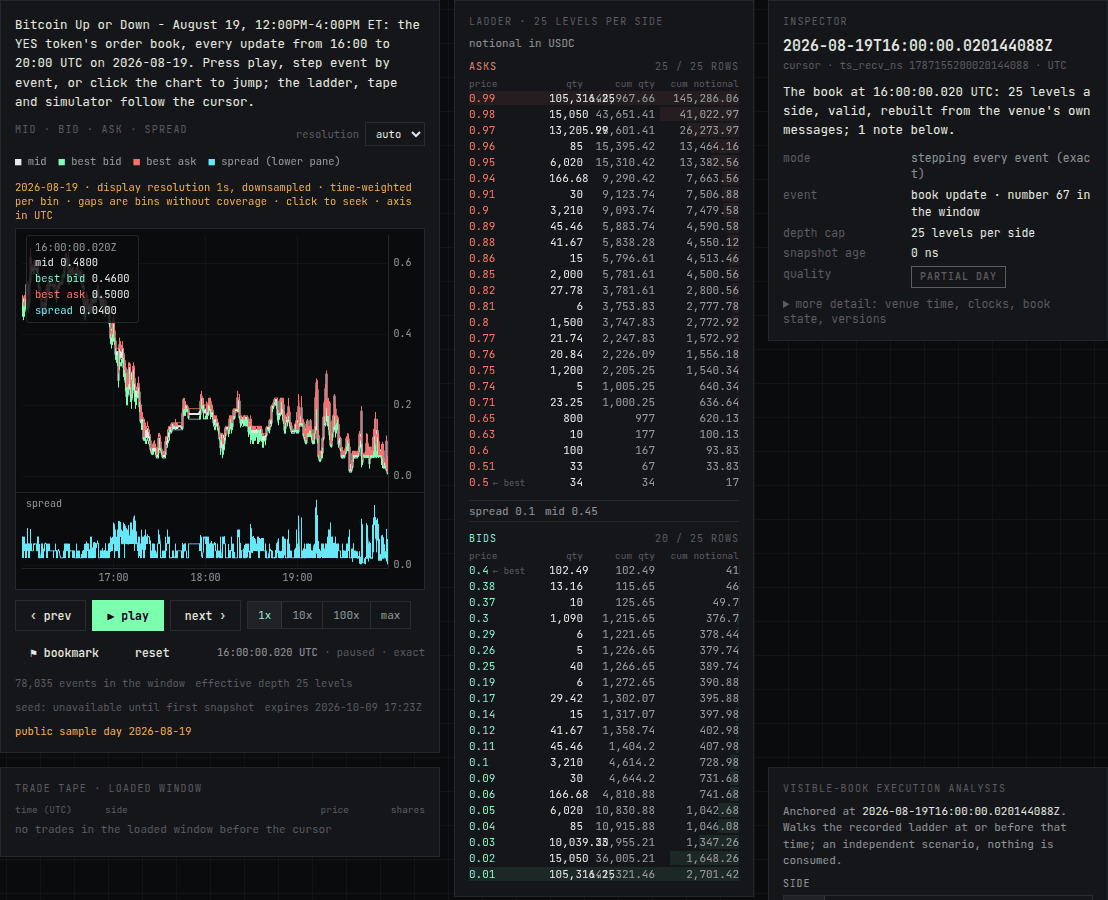Select the 0.05 bid price row

[603, 810]
